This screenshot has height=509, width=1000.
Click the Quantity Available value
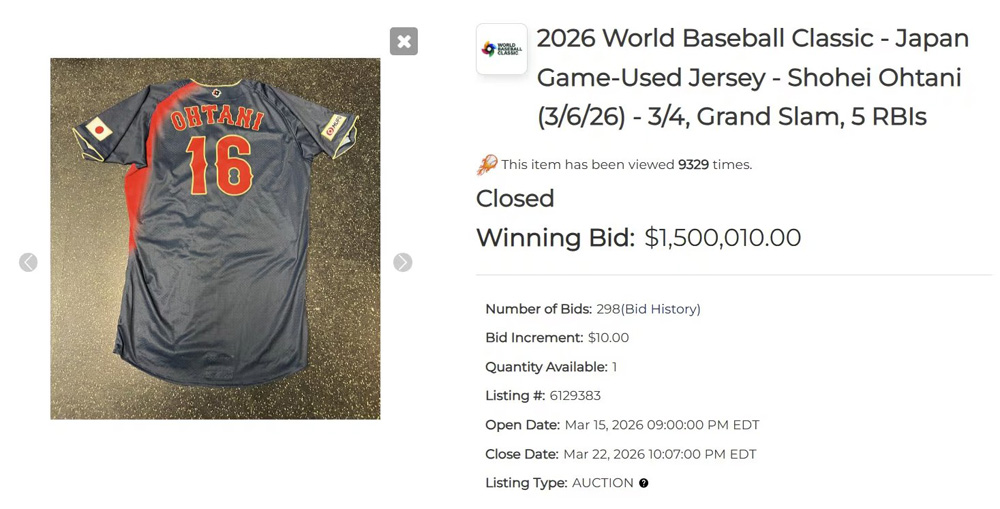(x=615, y=367)
